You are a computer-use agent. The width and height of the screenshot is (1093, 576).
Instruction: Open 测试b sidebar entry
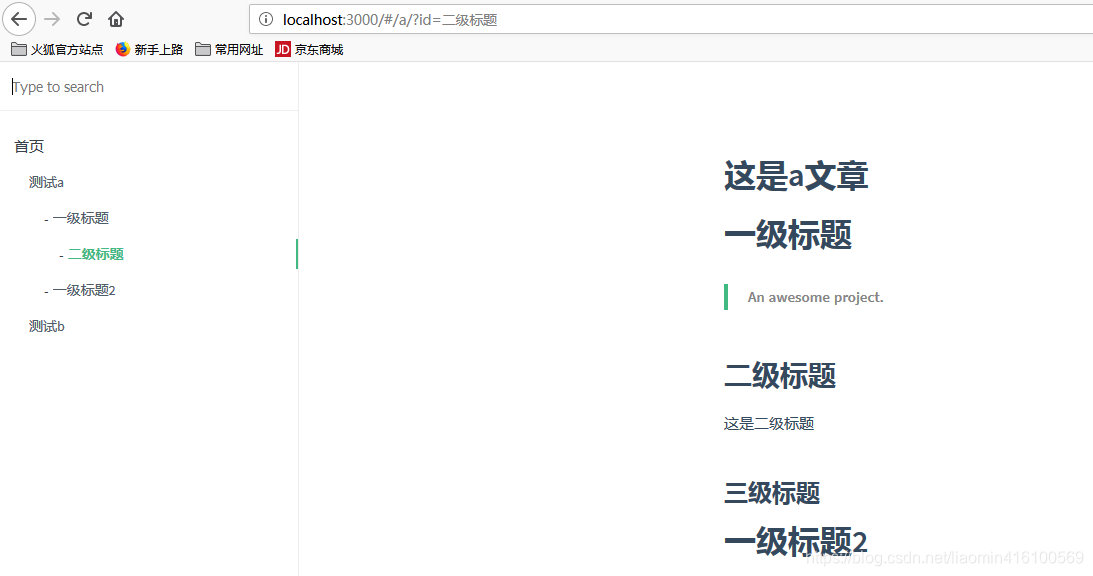[47, 326]
